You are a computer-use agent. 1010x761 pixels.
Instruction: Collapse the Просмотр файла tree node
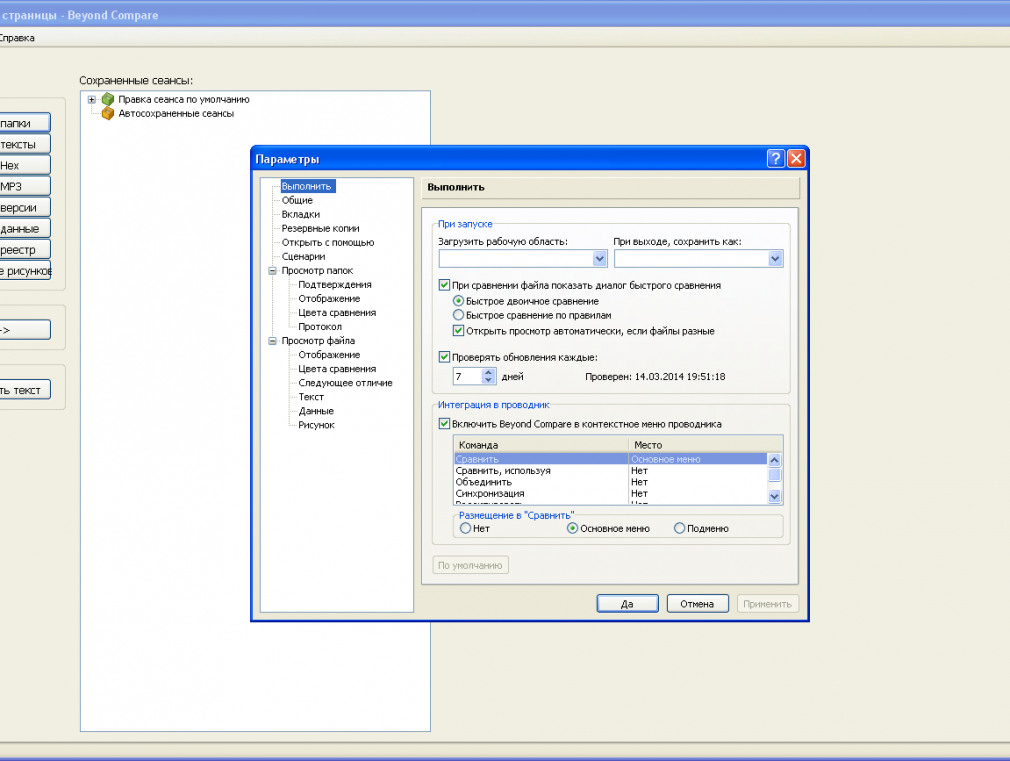pos(272,341)
